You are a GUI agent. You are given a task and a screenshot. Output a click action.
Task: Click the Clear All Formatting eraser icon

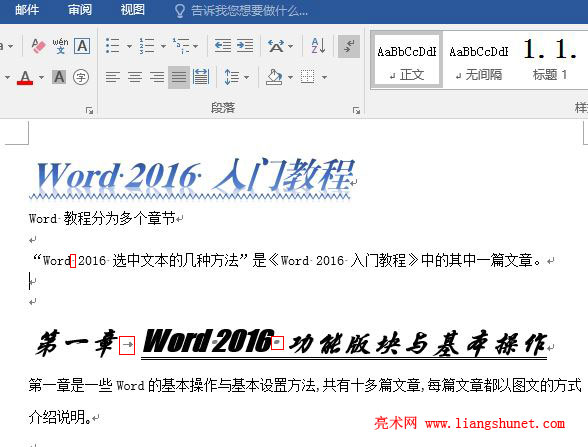tap(38, 46)
